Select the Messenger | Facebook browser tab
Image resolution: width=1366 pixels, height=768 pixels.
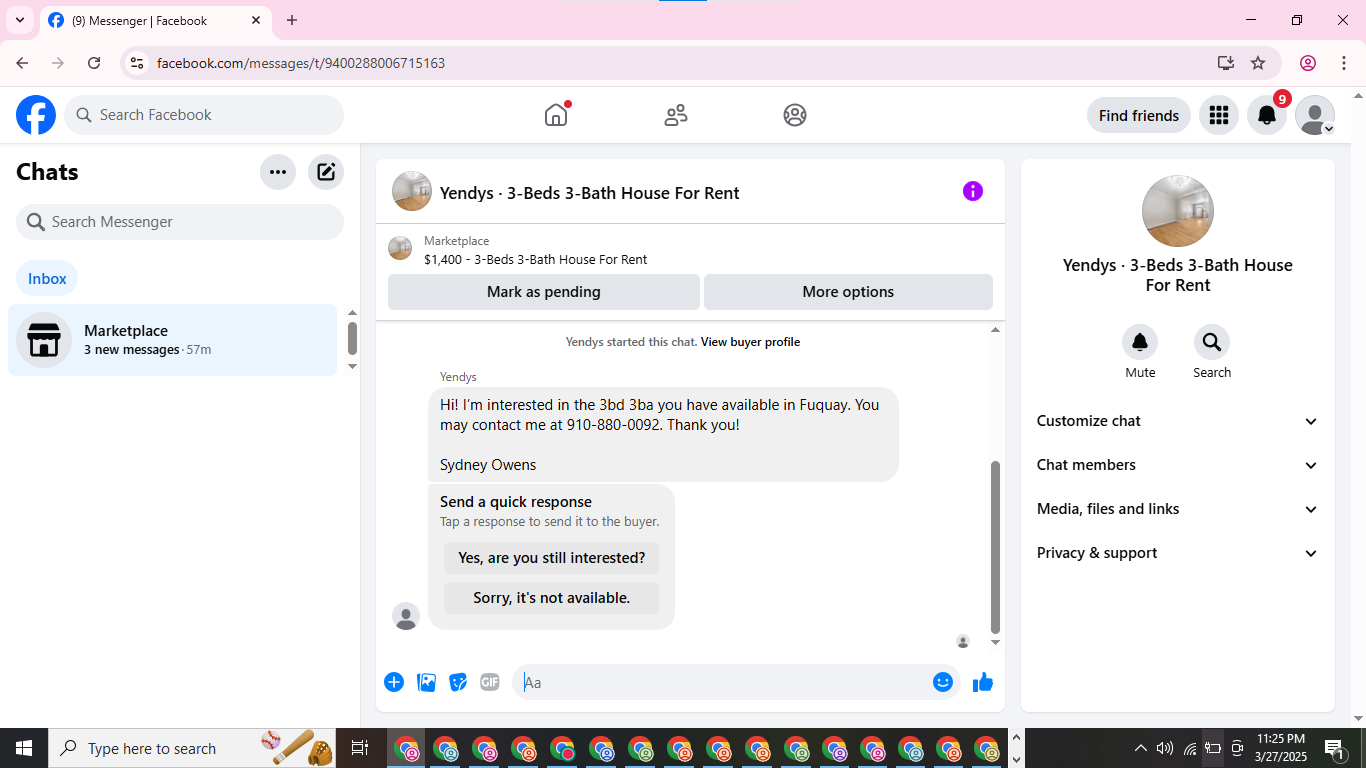point(155,21)
